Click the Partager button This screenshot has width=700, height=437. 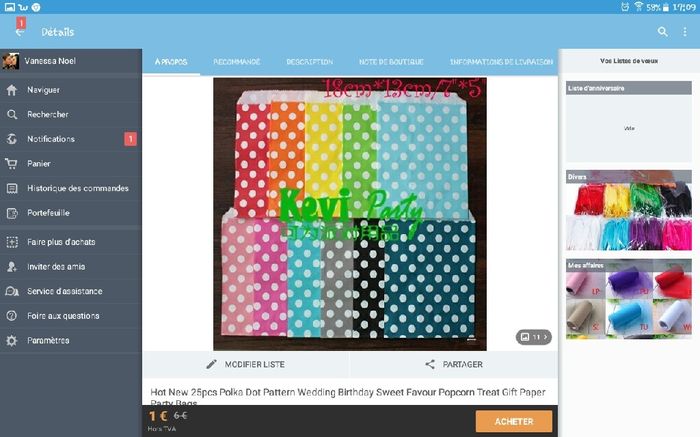tap(454, 364)
